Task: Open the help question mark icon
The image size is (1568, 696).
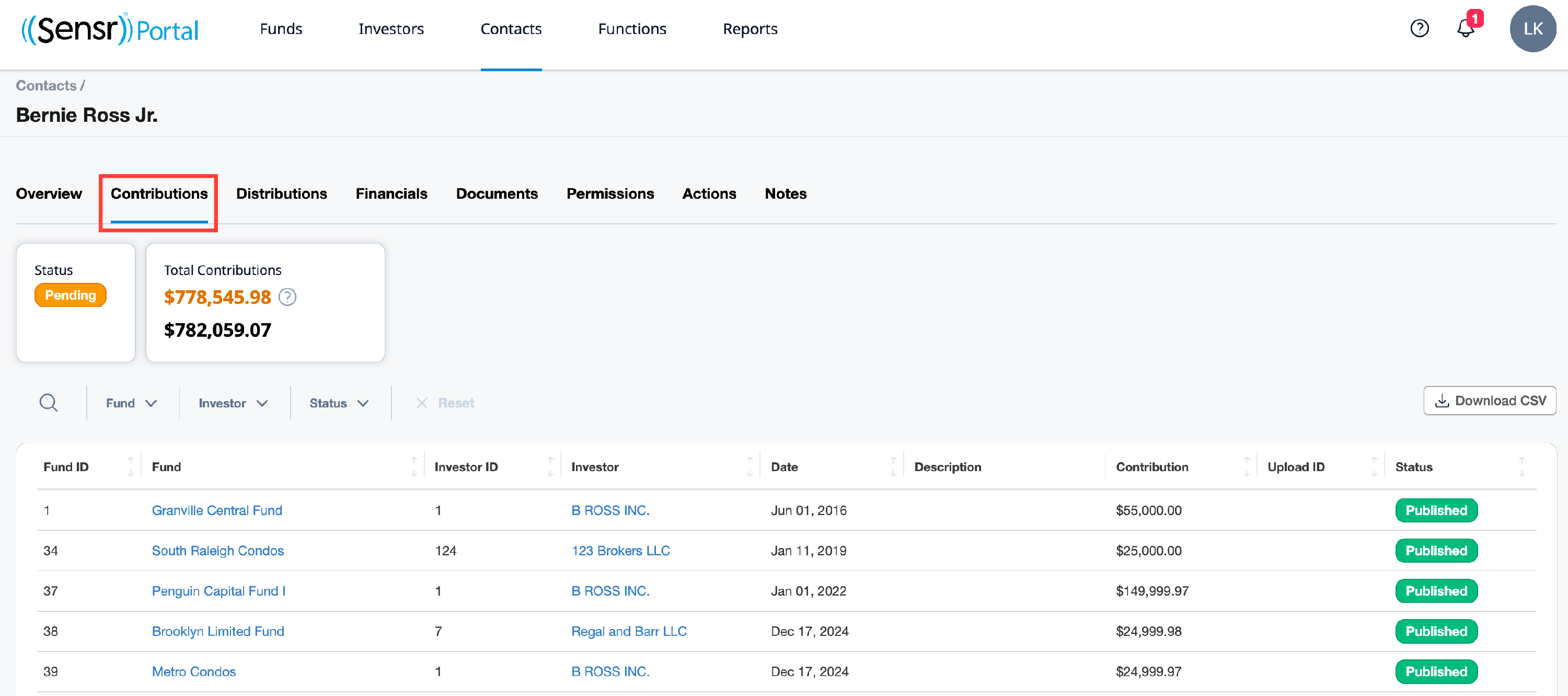Action: (x=1420, y=28)
